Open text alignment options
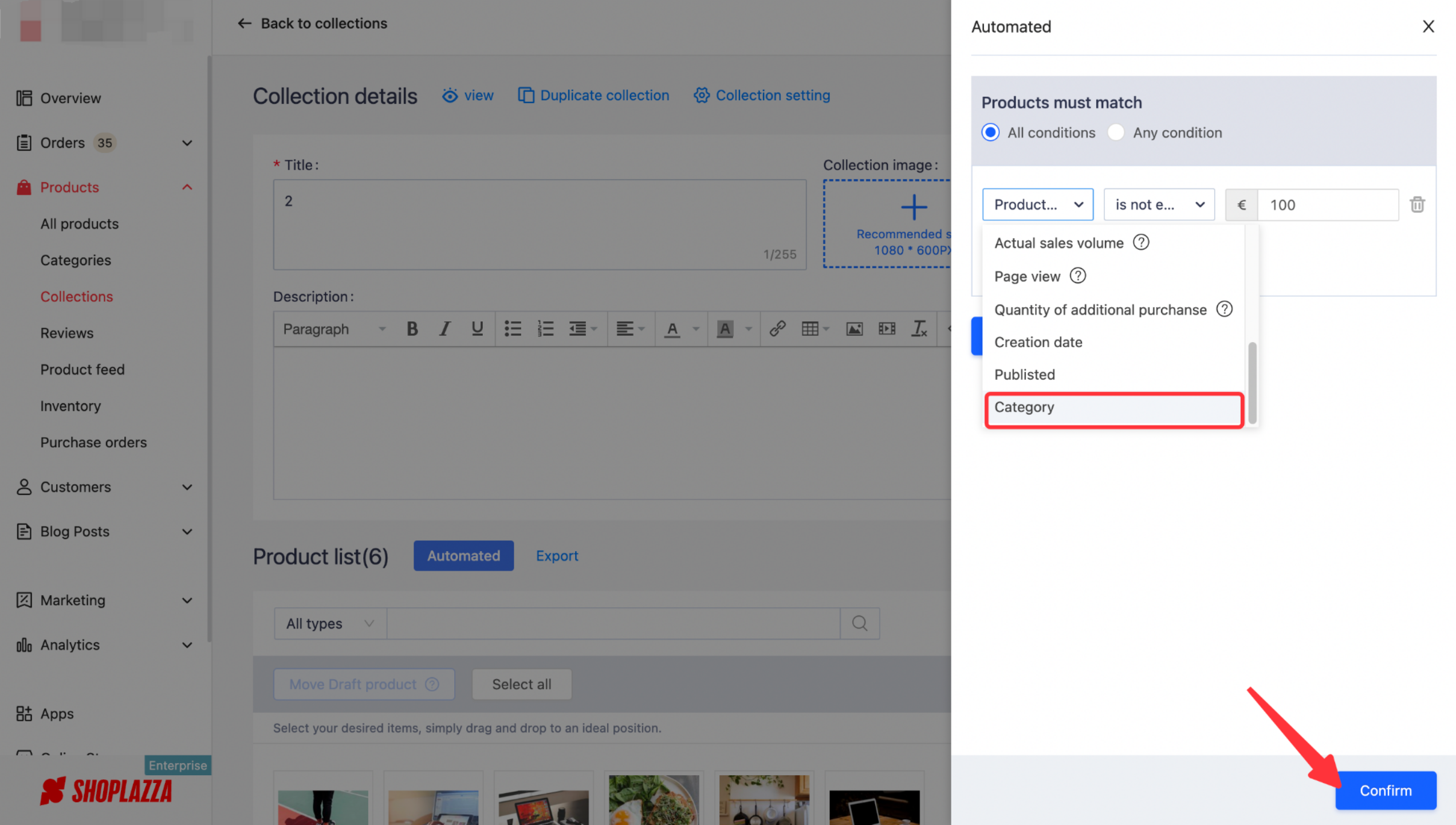 (x=630, y=329)
